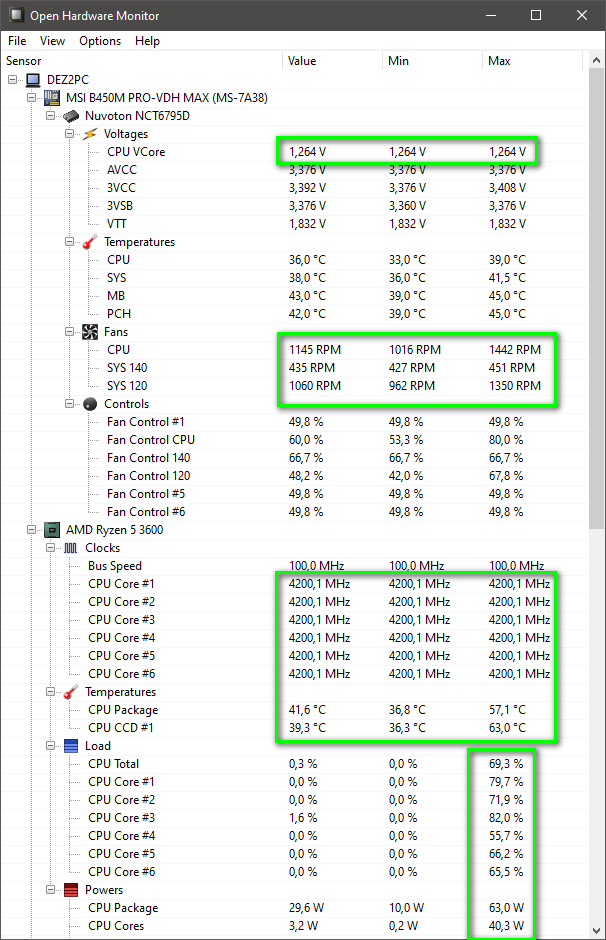Click the Max column header
This screenshot has width=606, height=940.
532,61
